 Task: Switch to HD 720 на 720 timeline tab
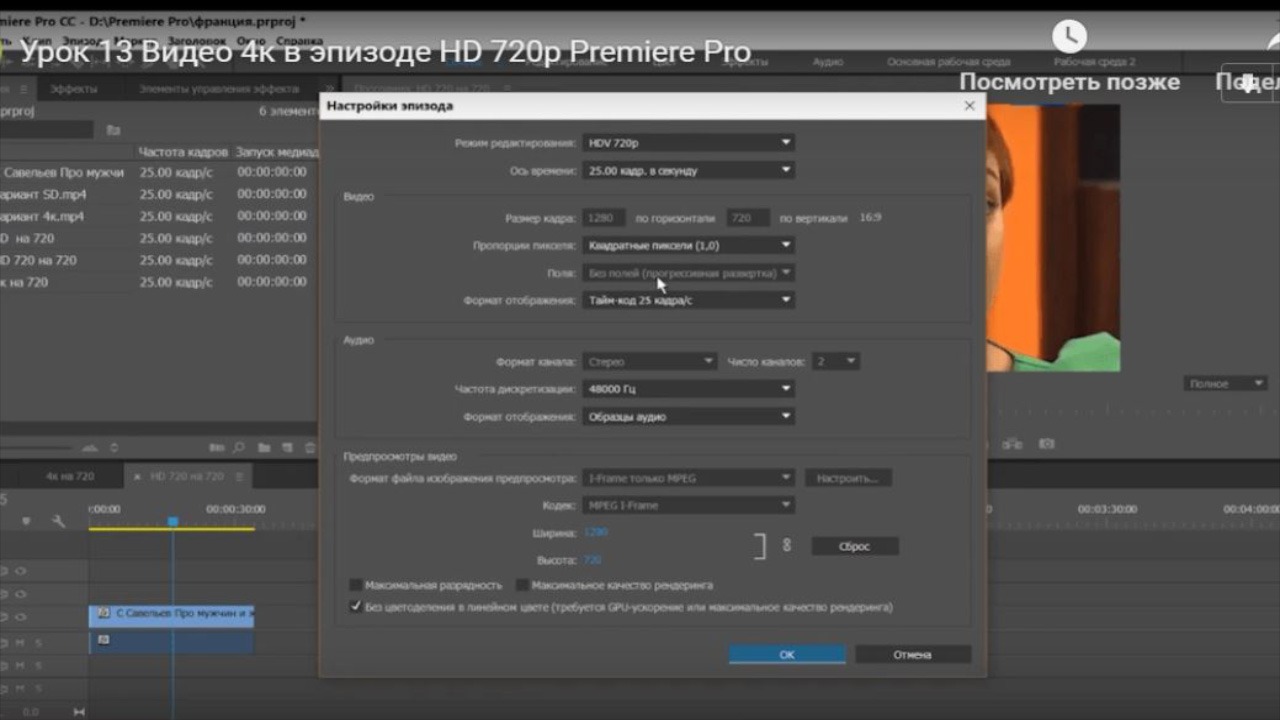pyautogui.click(x=187, y=477)
